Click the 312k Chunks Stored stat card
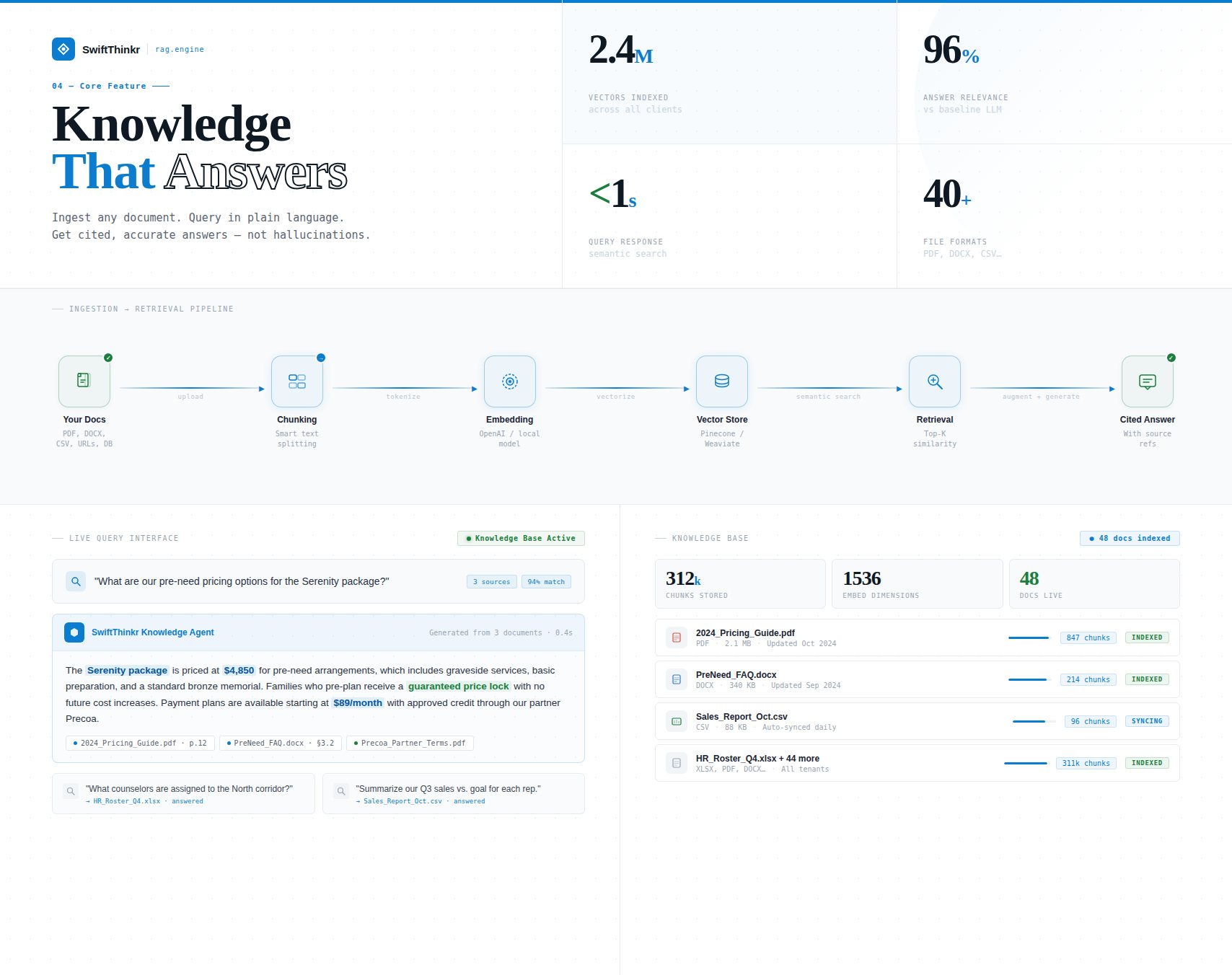 coord(740,584)
